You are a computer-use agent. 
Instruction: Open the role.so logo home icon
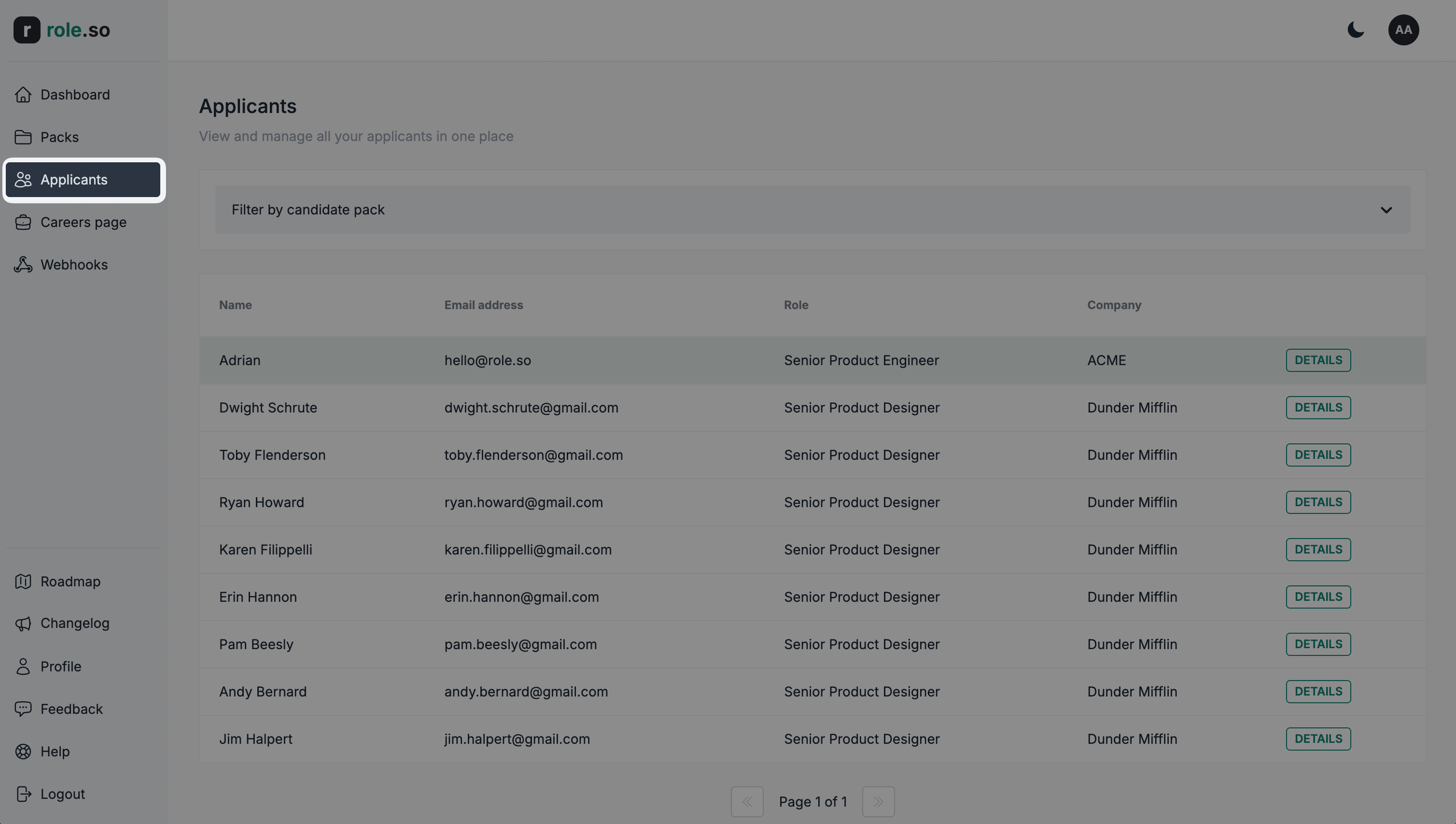(26, 30)
